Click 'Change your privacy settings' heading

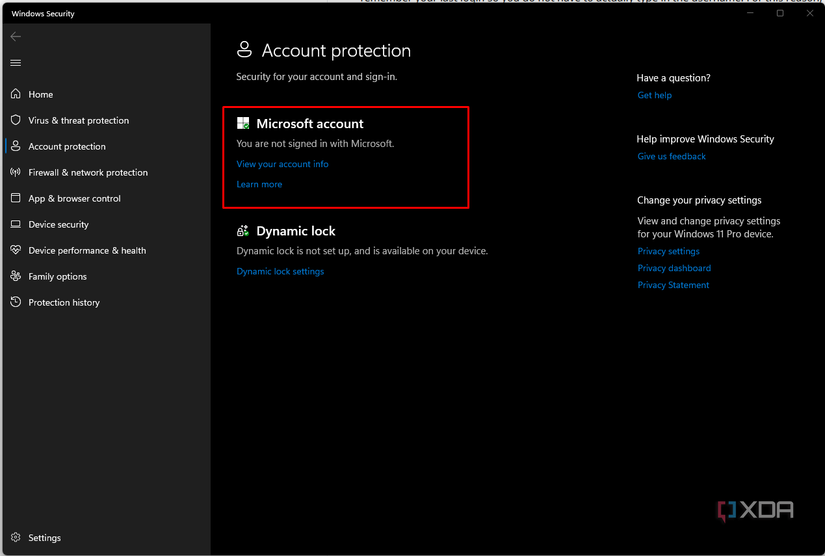(699, 200)
